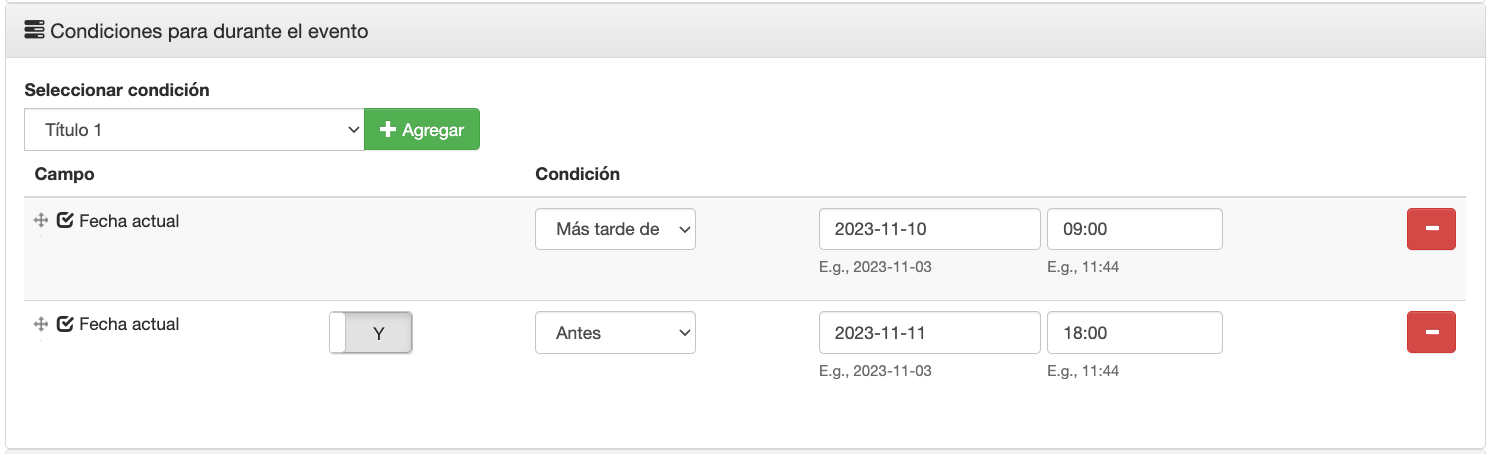Open the Más tarde de dropdown
This screenshot has height=454, width=1492.
(x=615, y=229)
